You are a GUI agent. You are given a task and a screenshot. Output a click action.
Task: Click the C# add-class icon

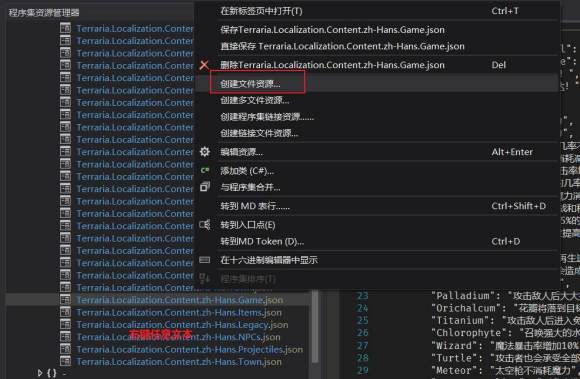pos(205,170)
